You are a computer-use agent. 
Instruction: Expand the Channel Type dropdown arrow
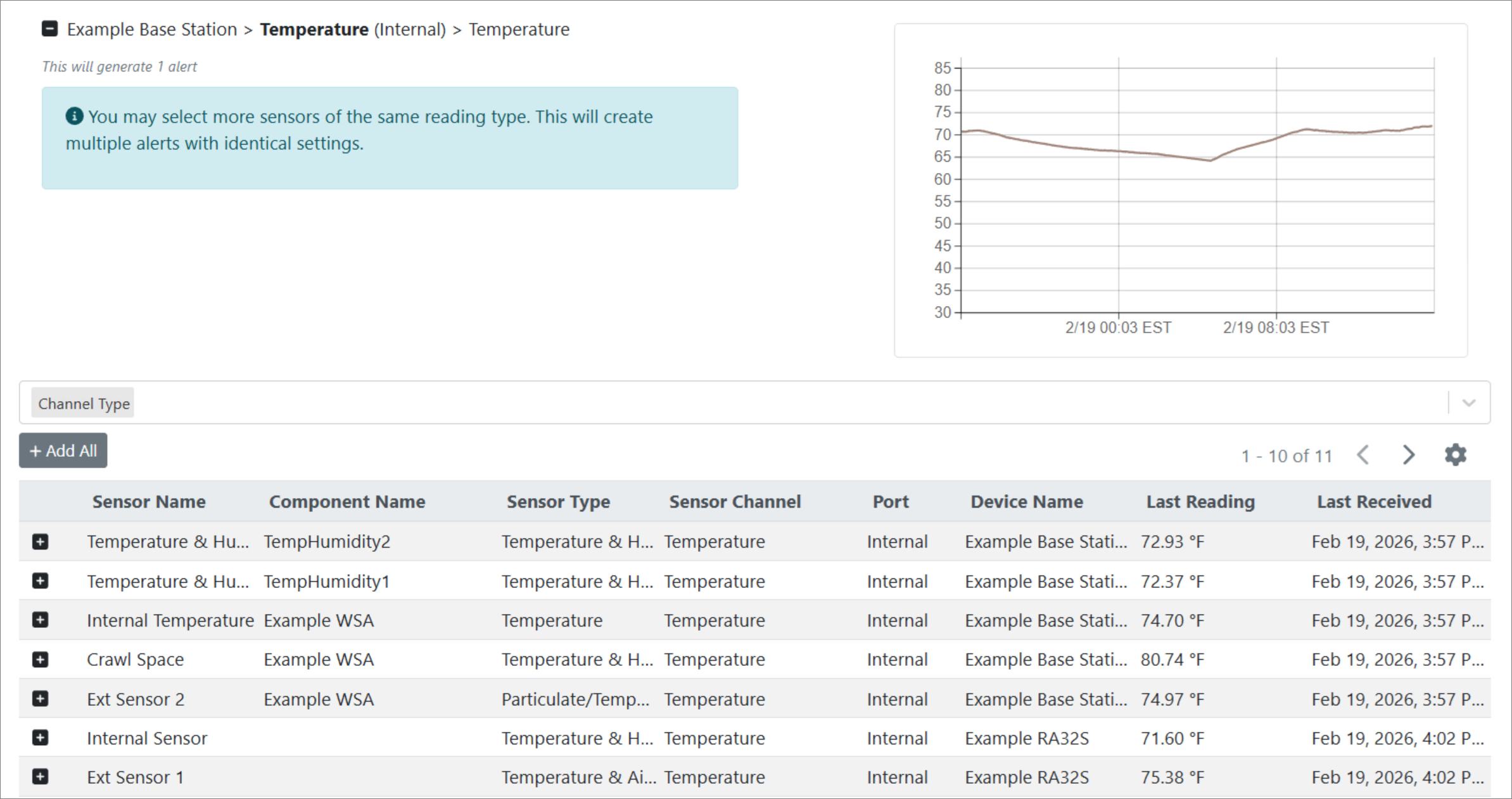point(1469,403)
